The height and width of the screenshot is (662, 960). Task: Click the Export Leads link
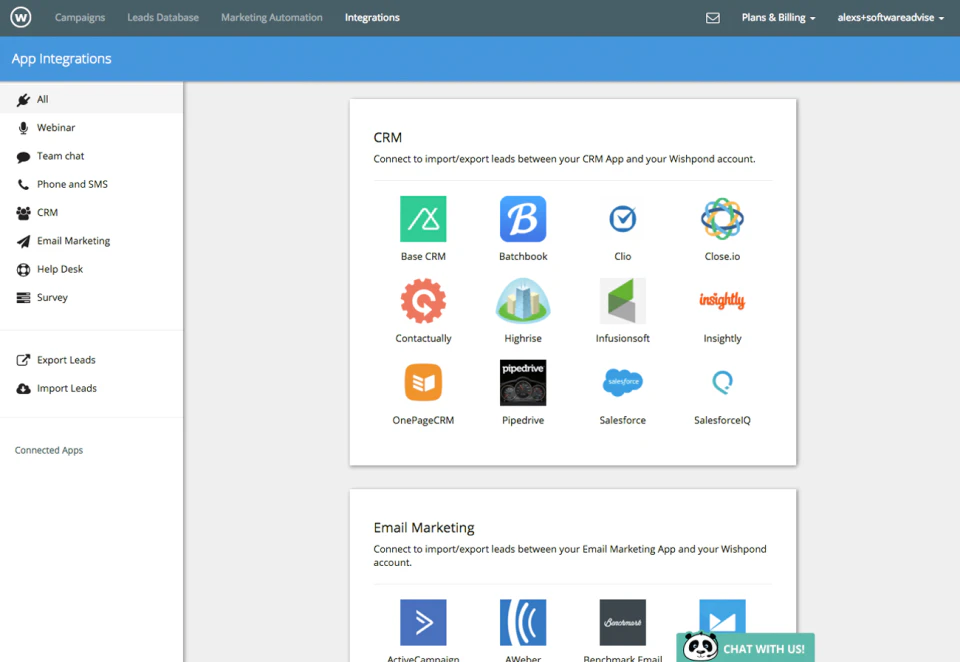[x=65, y=359]
